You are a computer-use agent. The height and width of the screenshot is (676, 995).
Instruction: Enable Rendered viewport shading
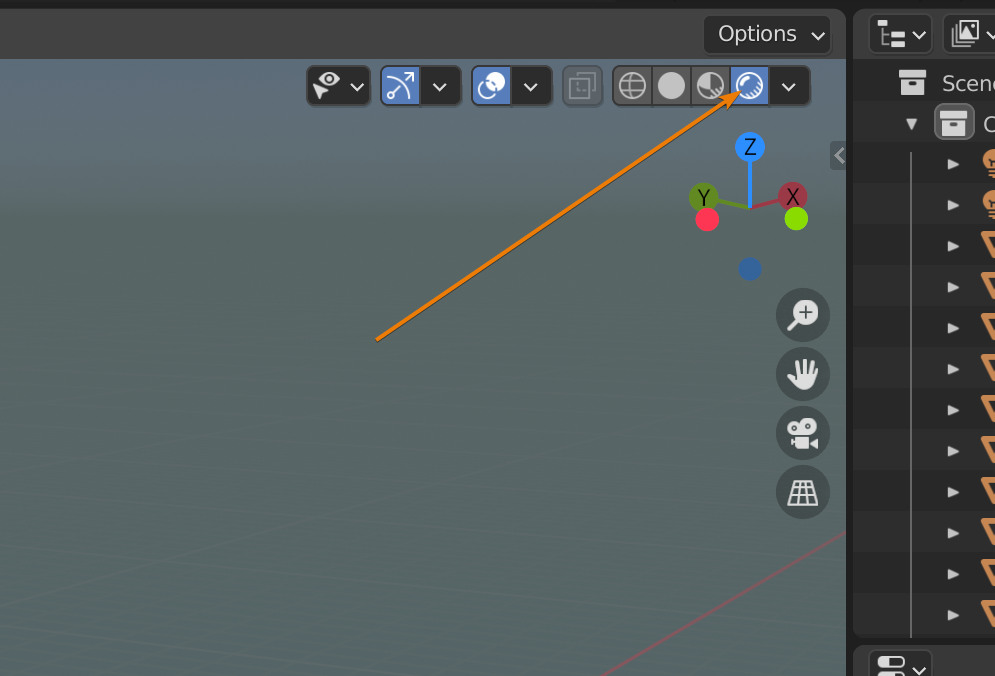click(x=749, y=85)
